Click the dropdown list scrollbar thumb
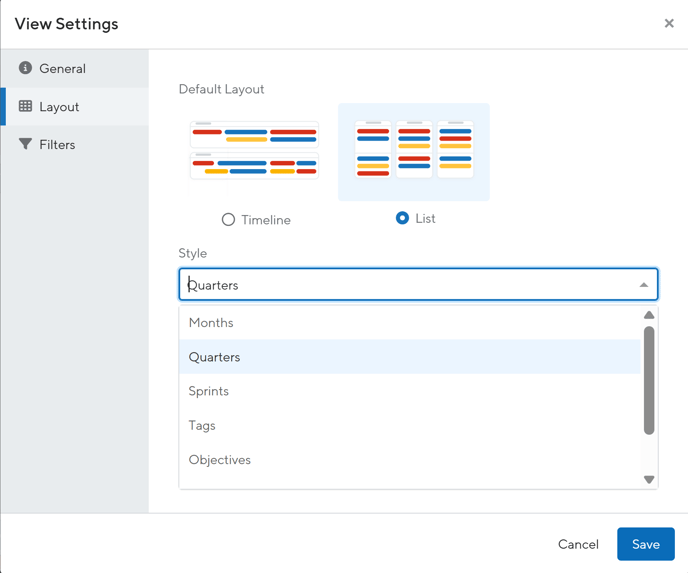688x573 pixels. pyautogui.click(x=649, y=380)
